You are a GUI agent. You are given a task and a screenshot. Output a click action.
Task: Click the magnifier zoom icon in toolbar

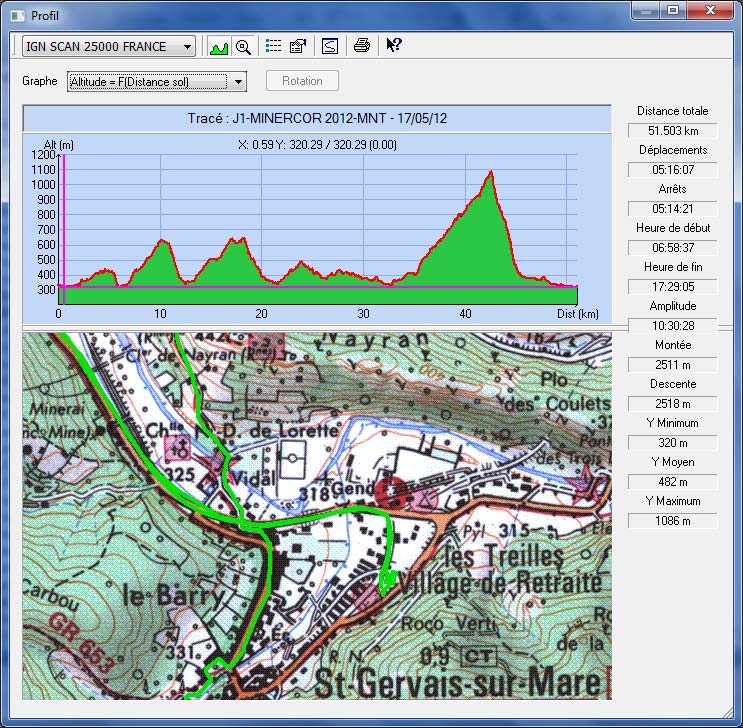[x=242, y=46]
